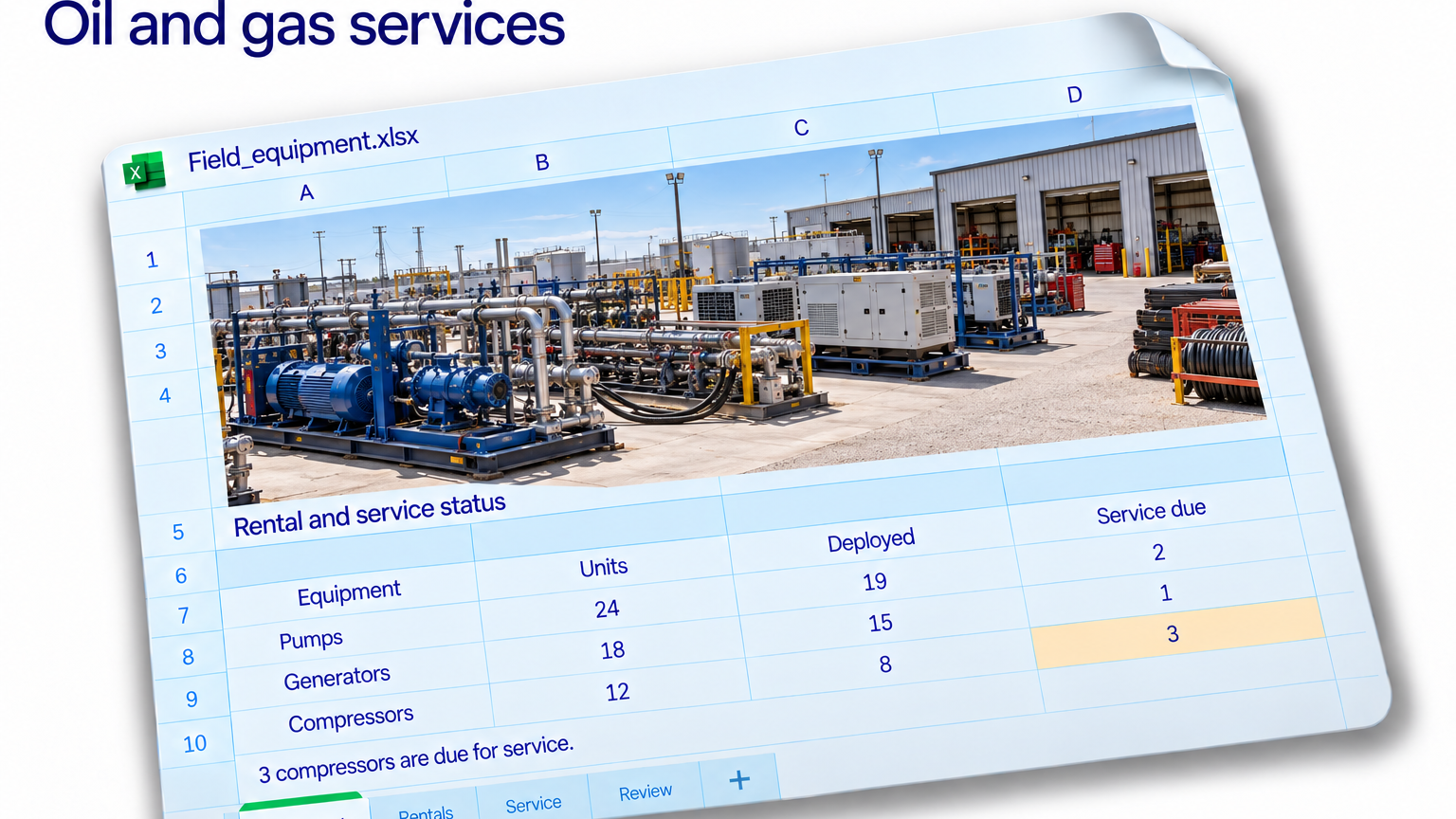The image size is (1456, 819).
Task: Select column C header
Action: click(801, 128)
